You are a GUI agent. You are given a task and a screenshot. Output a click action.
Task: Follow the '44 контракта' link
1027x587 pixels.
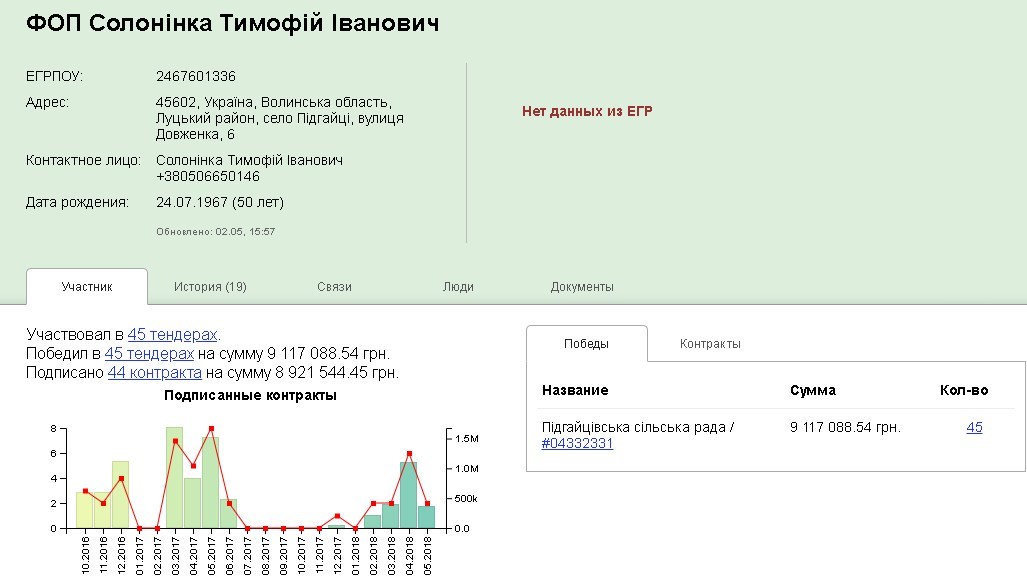(154, 372)
